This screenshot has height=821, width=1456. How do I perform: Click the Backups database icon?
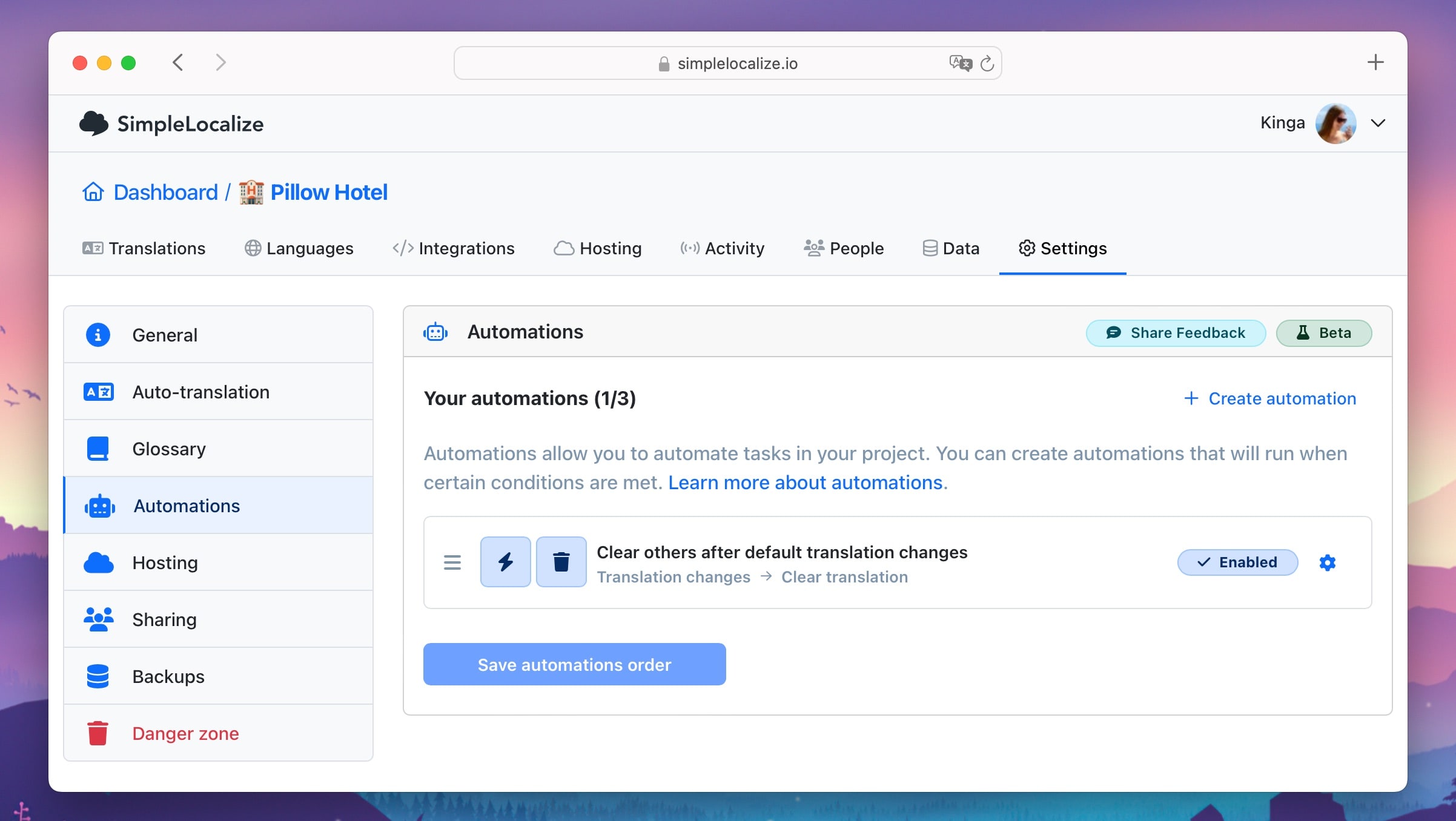click(98, 676)
